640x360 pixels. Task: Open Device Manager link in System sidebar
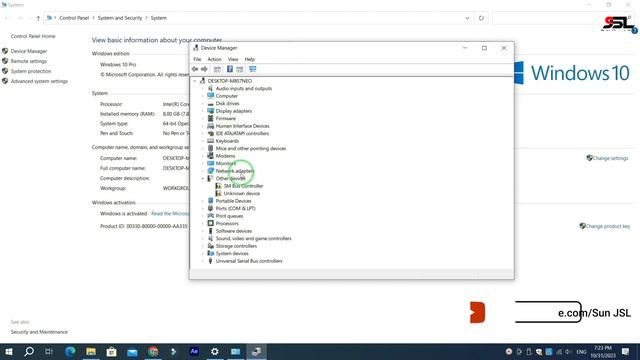tap(29, 51)
